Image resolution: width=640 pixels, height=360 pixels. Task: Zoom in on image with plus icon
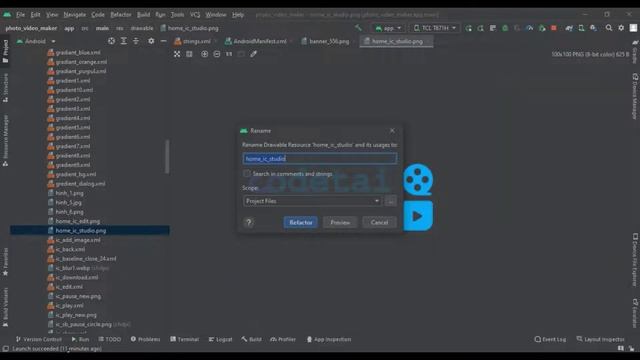point(204,54)
